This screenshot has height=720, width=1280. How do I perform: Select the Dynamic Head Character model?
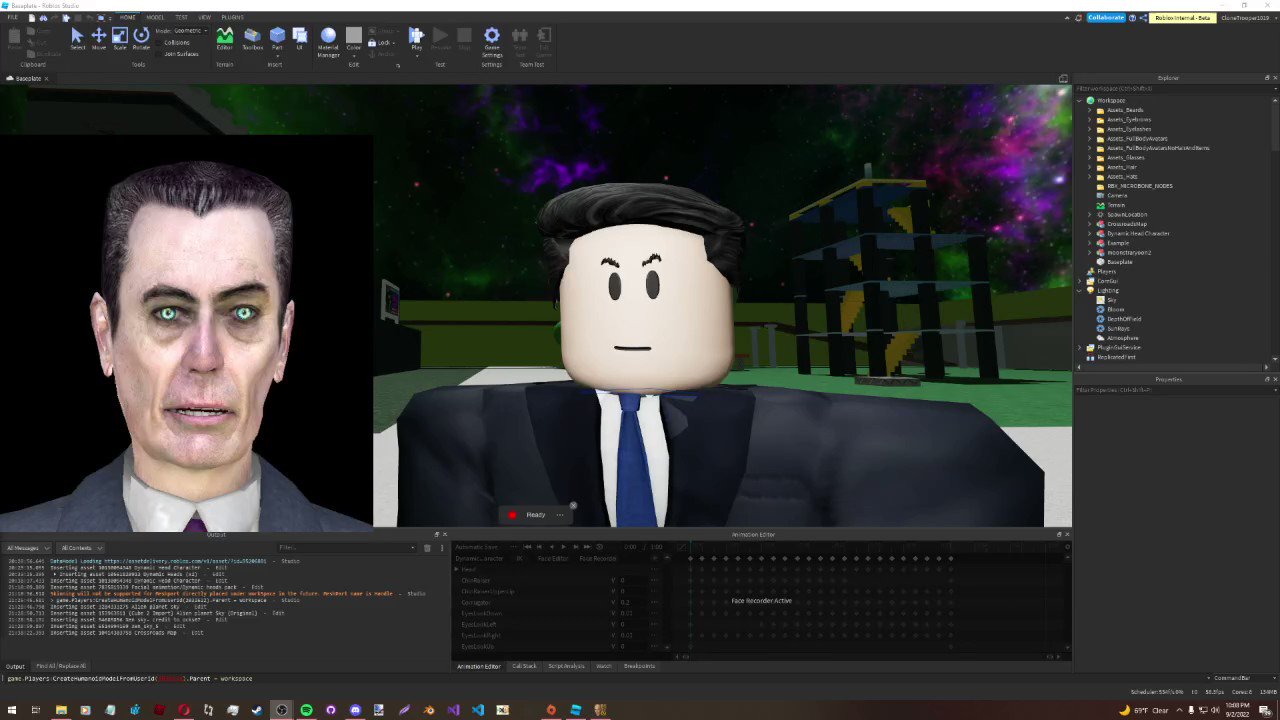tap(1138, 233)
